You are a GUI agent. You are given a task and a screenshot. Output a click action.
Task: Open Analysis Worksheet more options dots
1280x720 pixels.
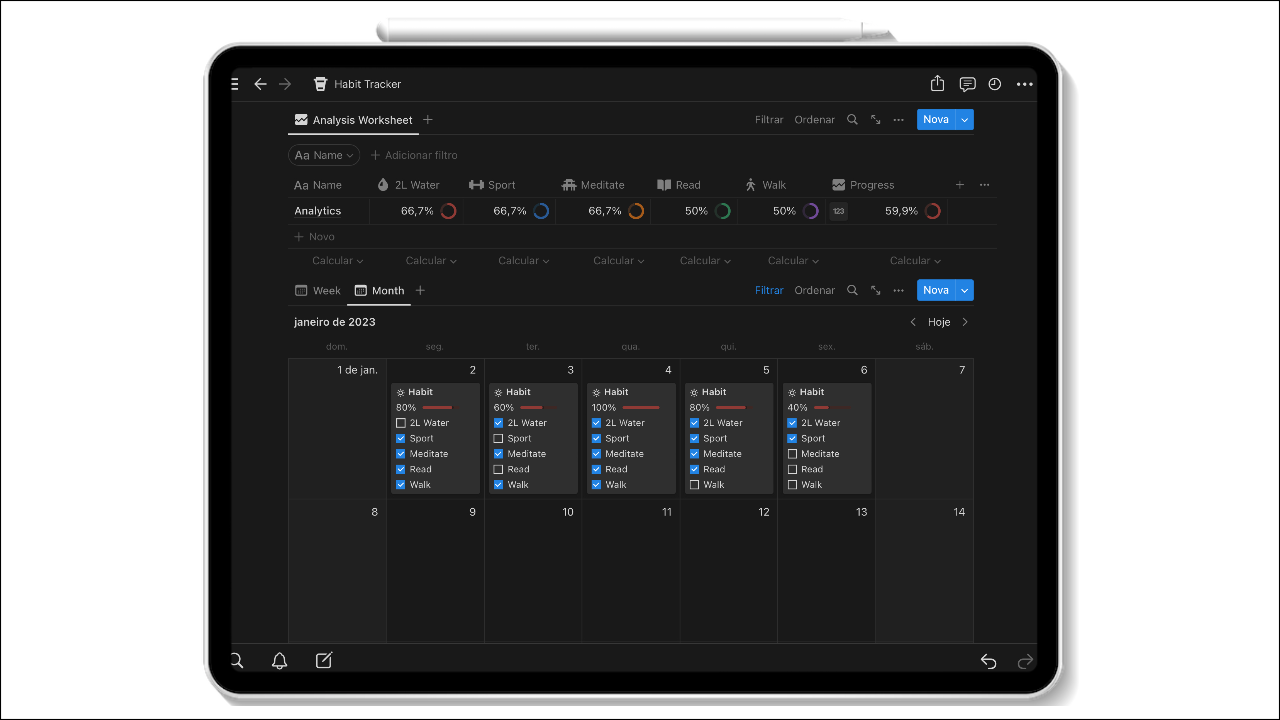tap(898, 119)
